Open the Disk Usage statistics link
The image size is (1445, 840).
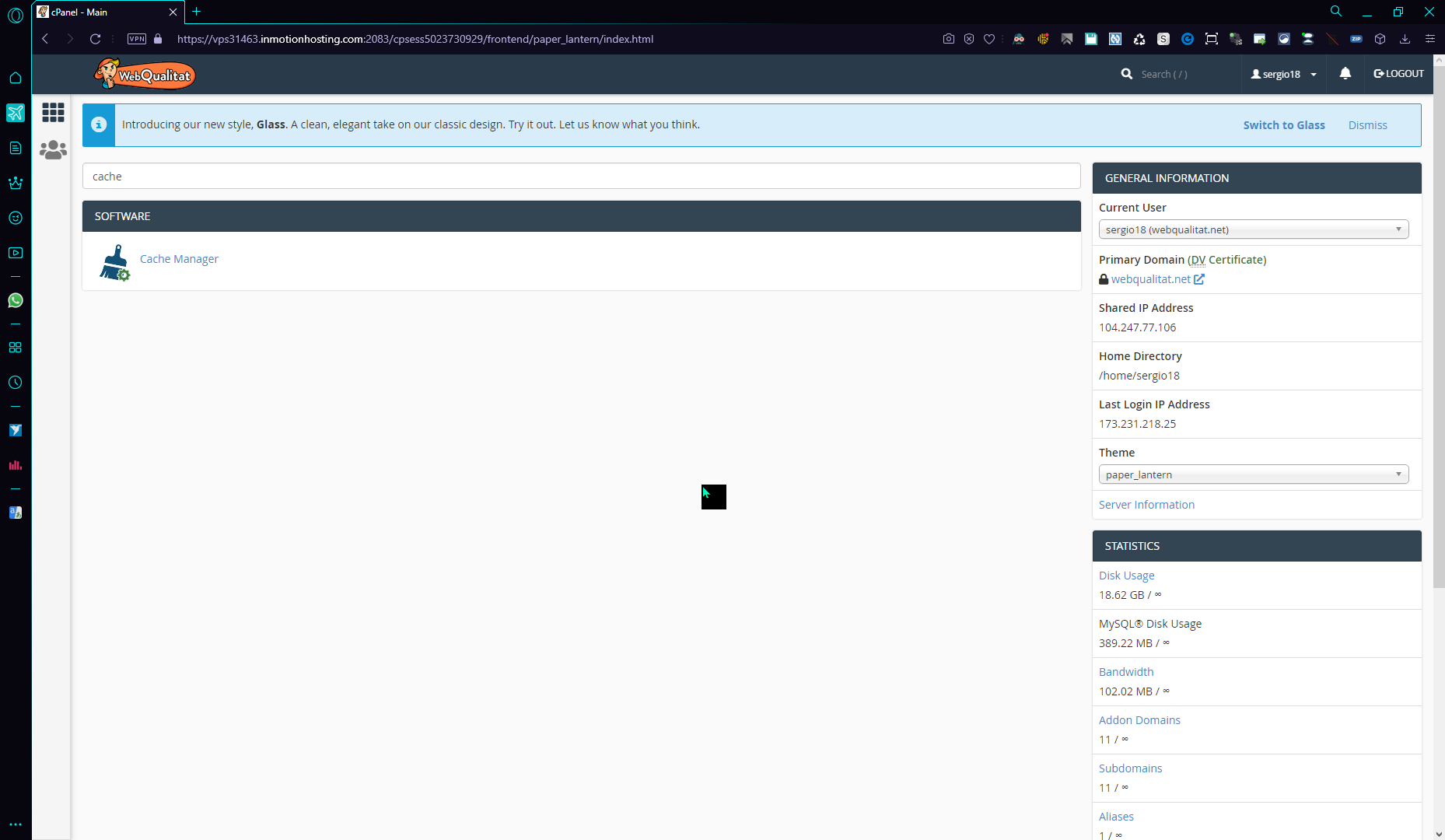tap(1126, 576)
